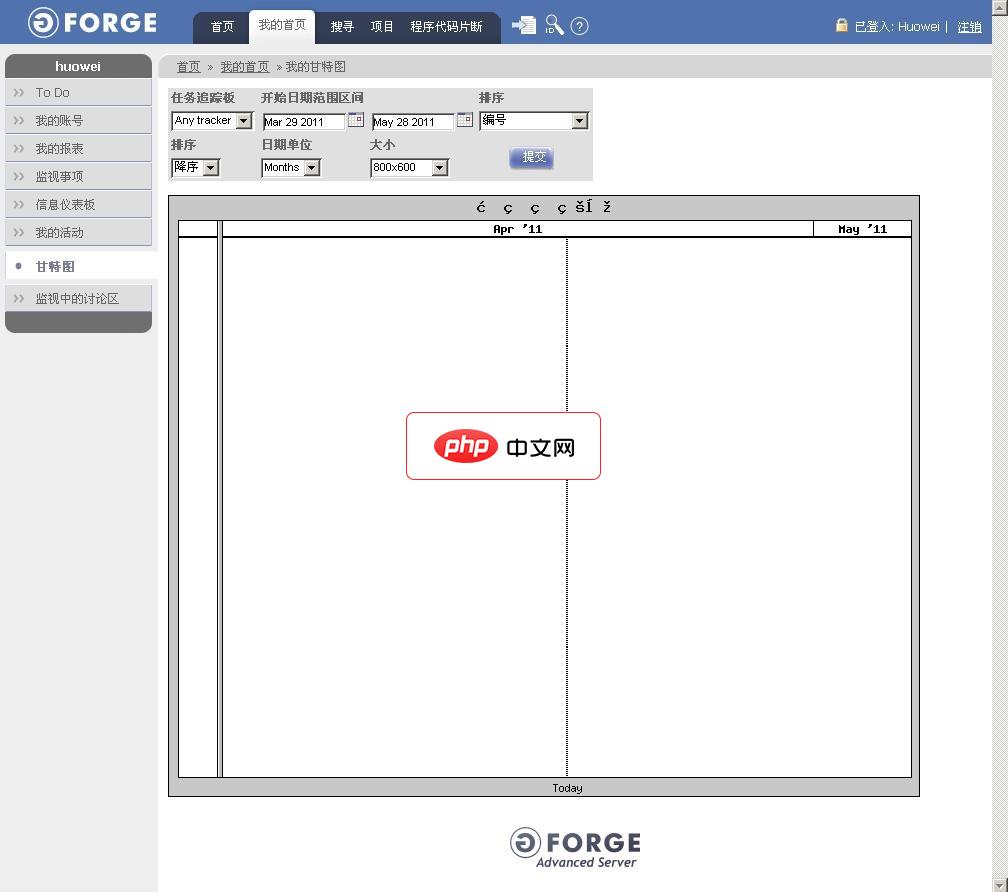1008x892 pixels.
Task: Click the 提交 submit button
Action: pos(532,157)
